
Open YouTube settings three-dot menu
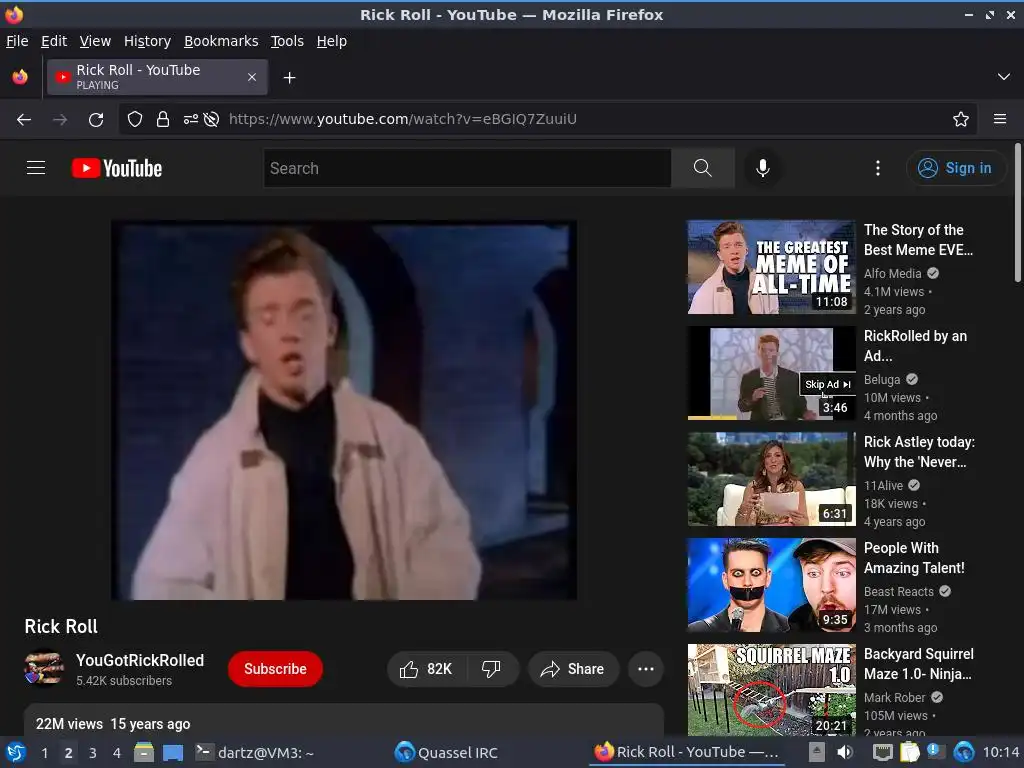coord(878,168)
